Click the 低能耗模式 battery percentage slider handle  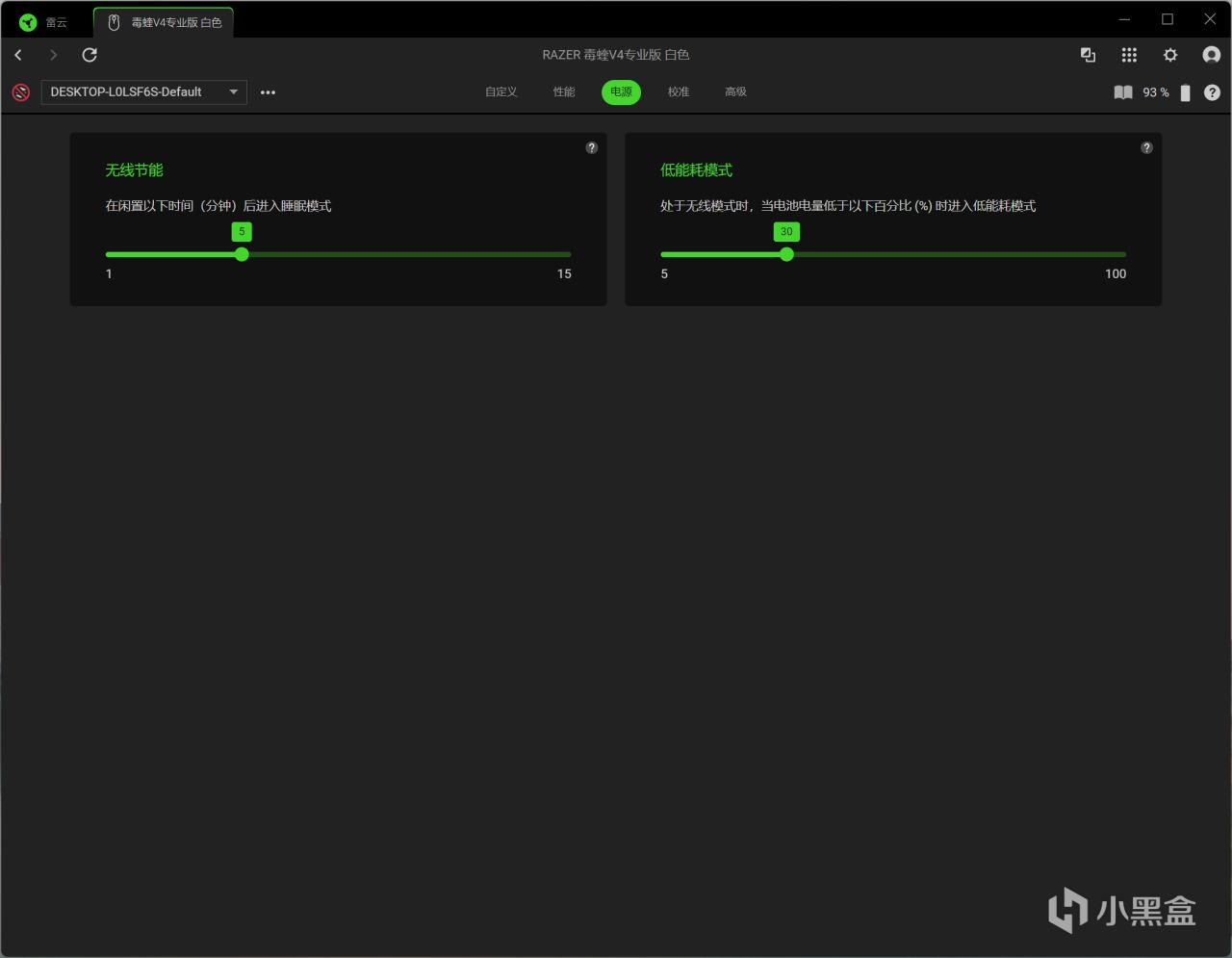[786, 254]
